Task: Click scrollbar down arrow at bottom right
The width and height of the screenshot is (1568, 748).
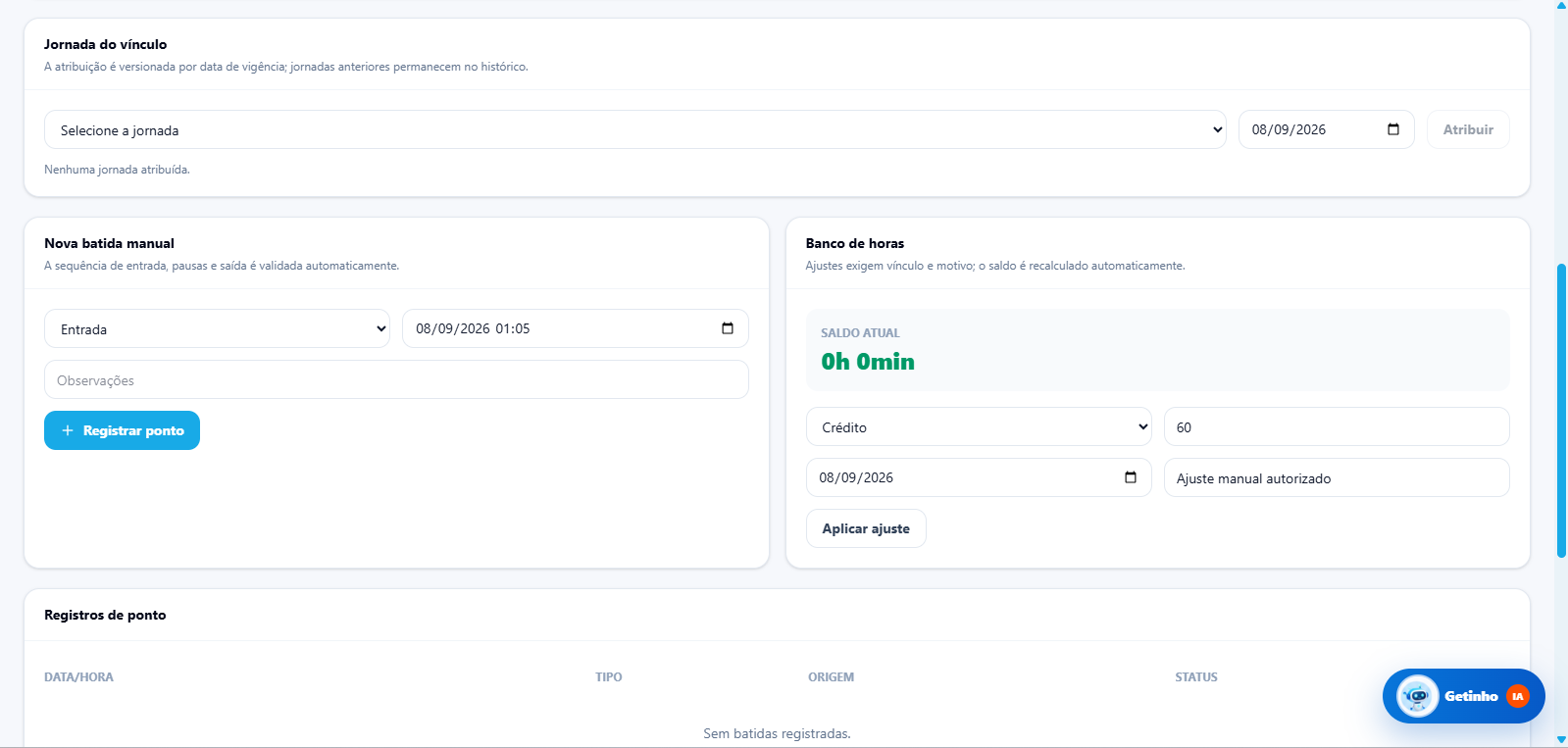Action: (x=1561, y=740)
